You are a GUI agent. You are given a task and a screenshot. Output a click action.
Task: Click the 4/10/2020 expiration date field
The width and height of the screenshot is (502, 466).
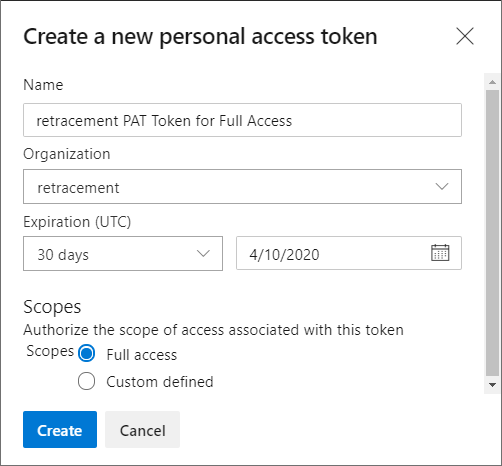coord(349,253)
